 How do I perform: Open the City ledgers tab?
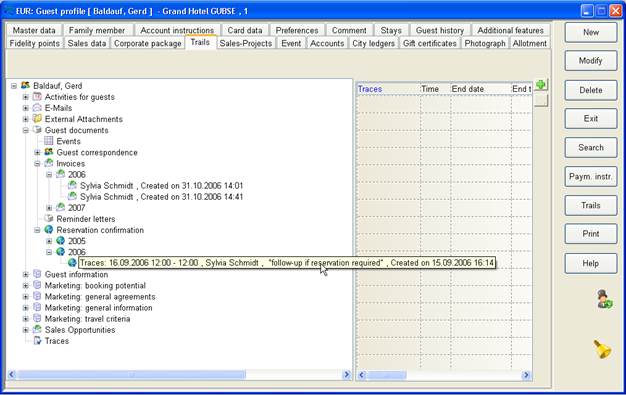click(373, 43)
